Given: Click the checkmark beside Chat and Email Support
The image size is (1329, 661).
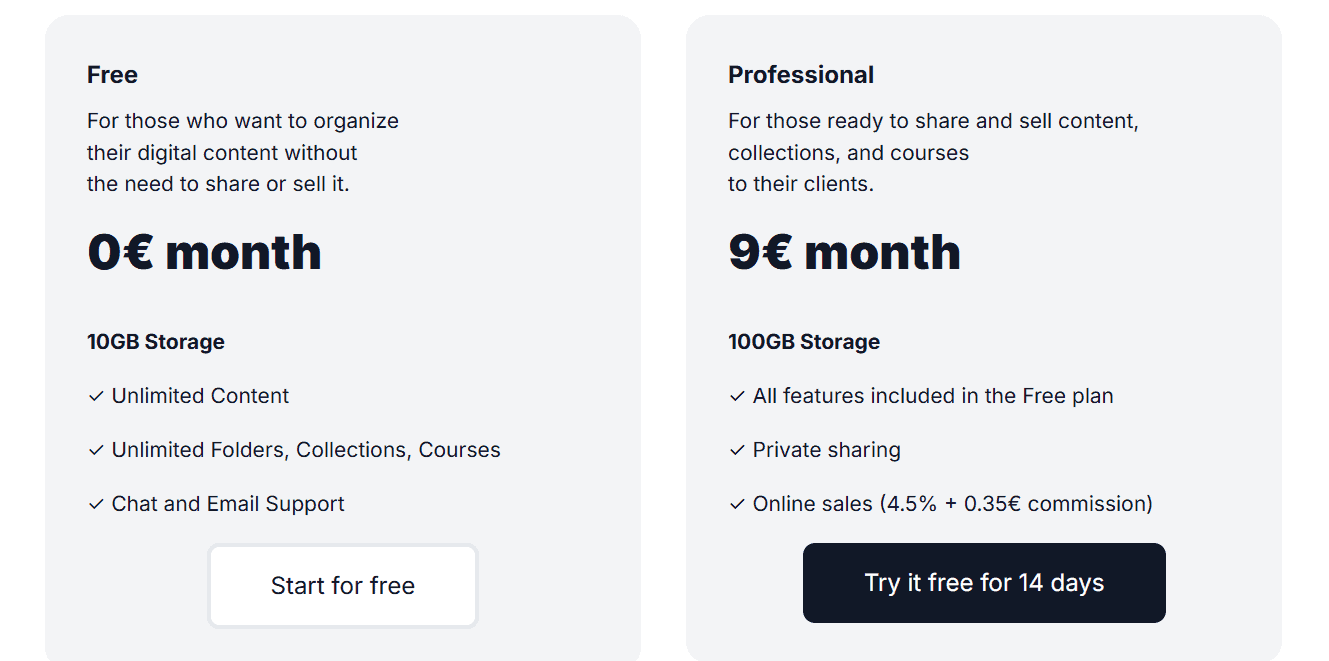Looking at the screenshot, I should pos(94,504).
